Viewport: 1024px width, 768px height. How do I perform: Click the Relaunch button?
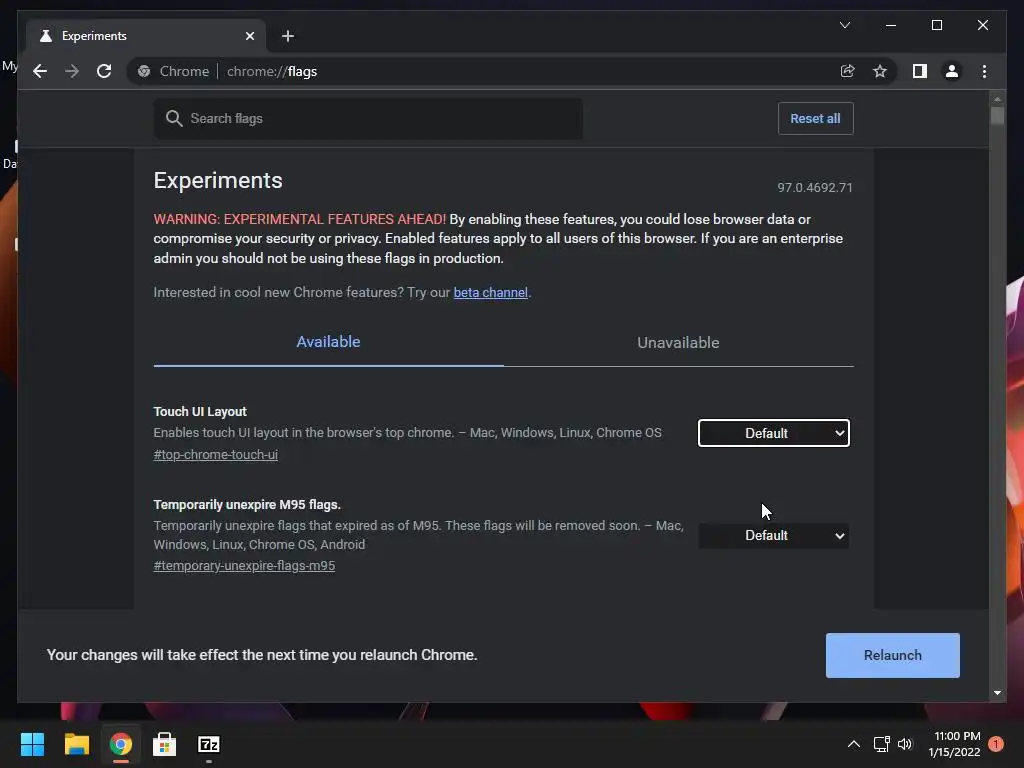(892, 655)
